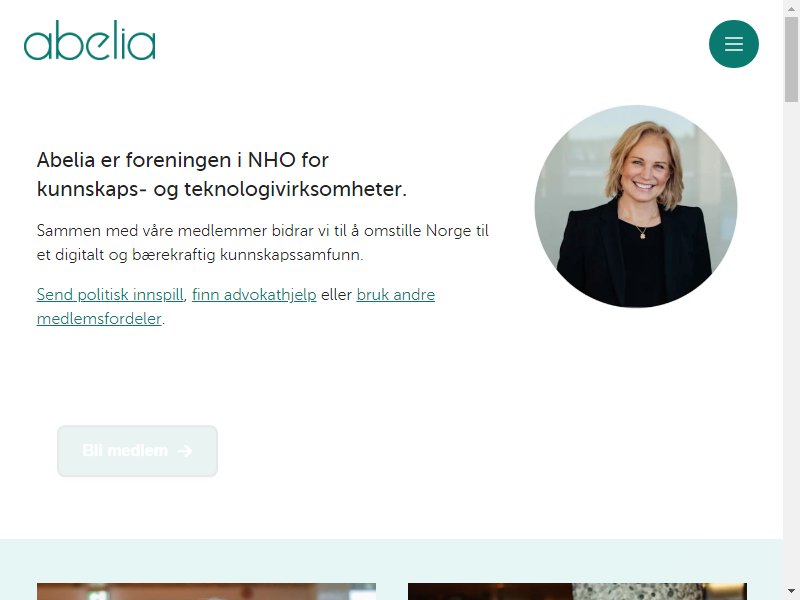Viewport: 800px width, 600px height.
Task: Open the right article thumbnail at bottom
Action: coord(578,592)
